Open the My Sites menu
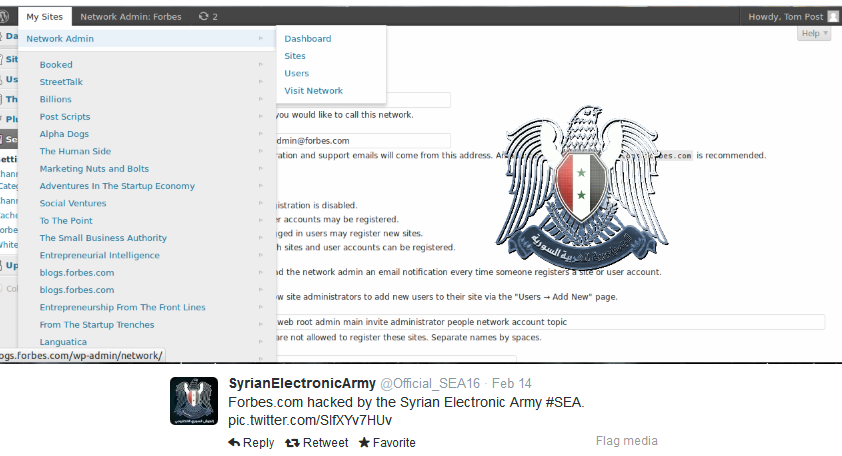This screenshot has height=456, width=842. (x=45, y=17)
